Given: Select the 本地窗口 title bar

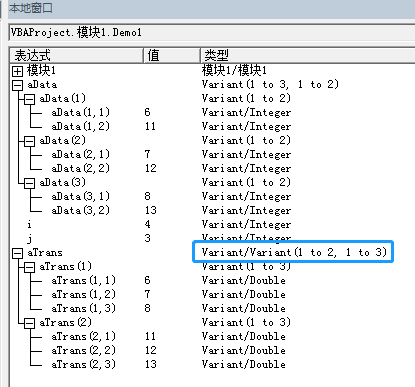Looking at the screenshot, I should (x=211, y=8).
